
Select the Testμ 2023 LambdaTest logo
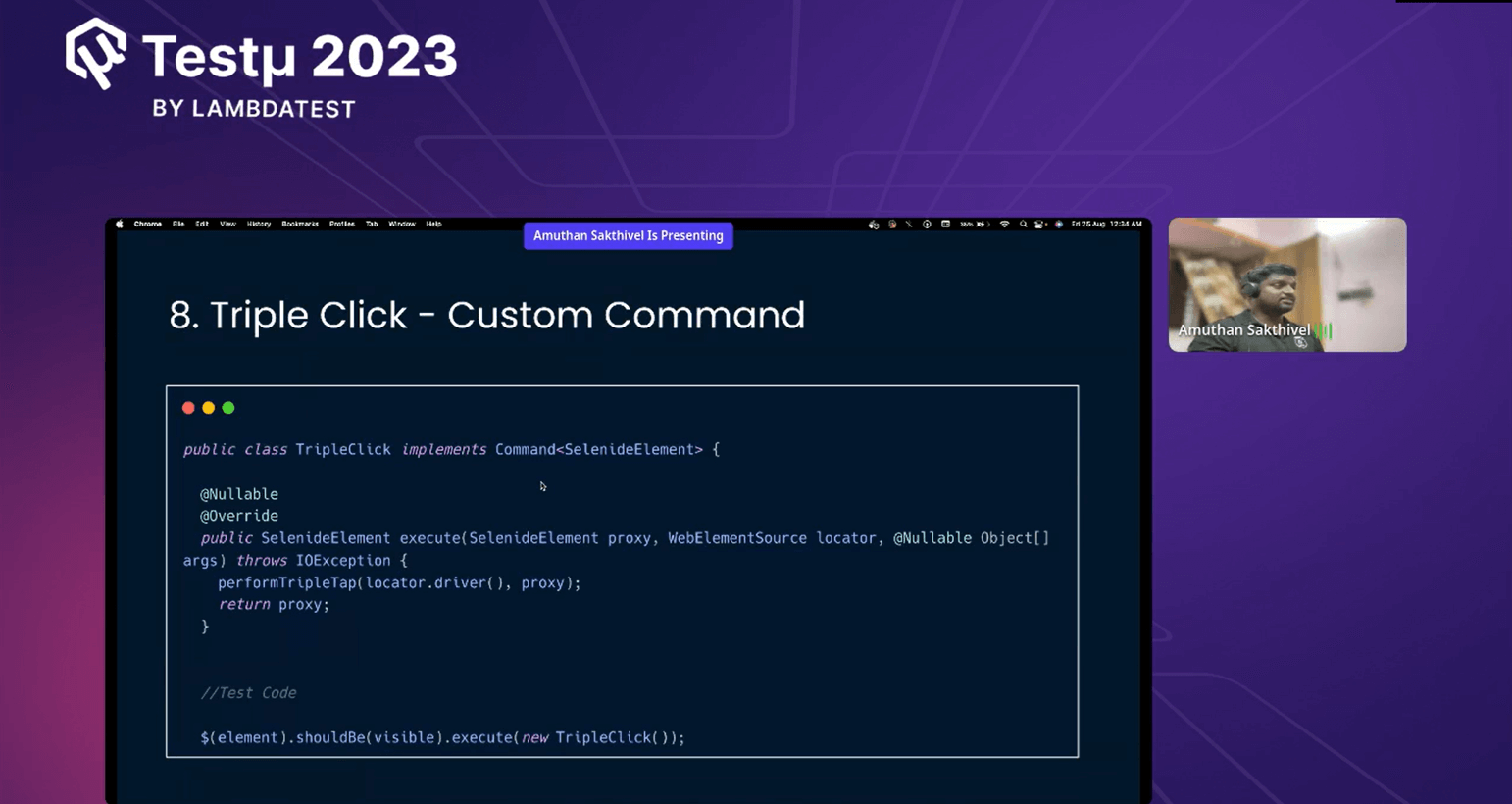[x=260, y=67]
